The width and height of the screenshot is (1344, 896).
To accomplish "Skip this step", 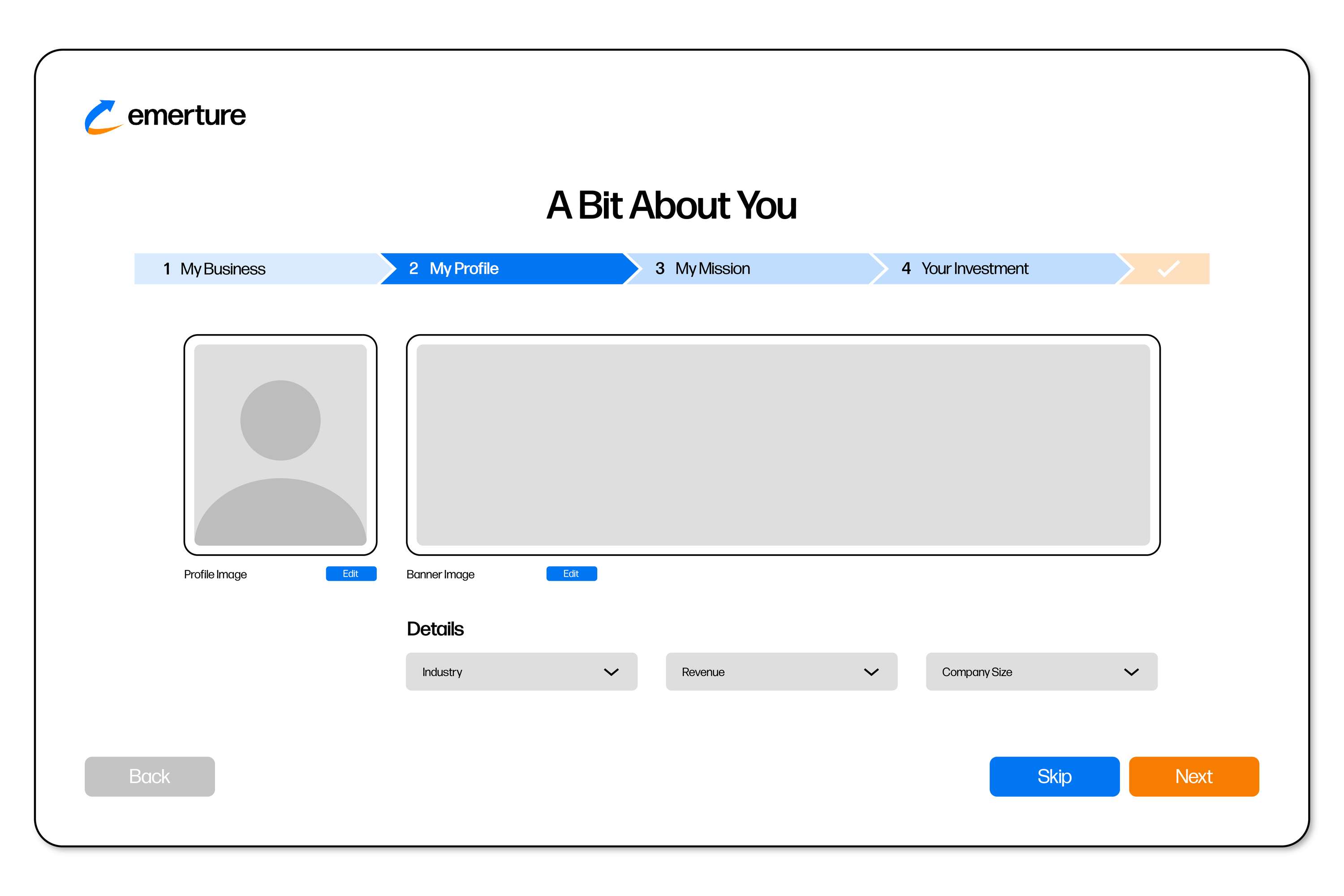I will (x=1054, y=776).
